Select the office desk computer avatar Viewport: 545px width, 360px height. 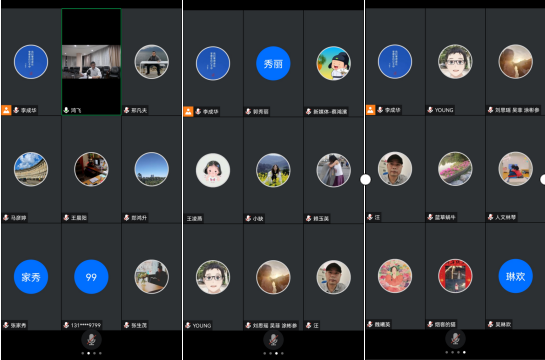91,169
